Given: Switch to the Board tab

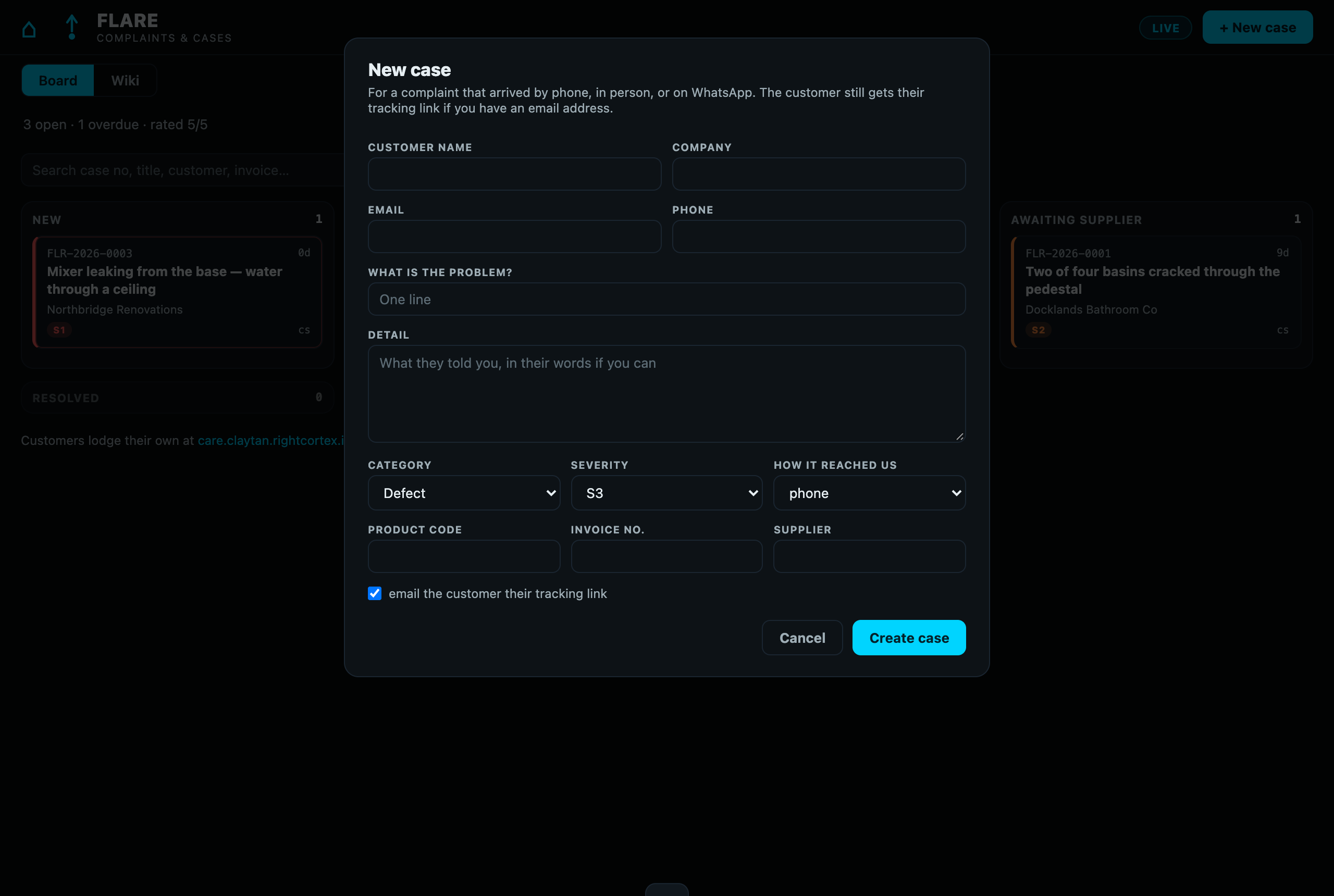Looking at the screenshot, I should (58, 80).
